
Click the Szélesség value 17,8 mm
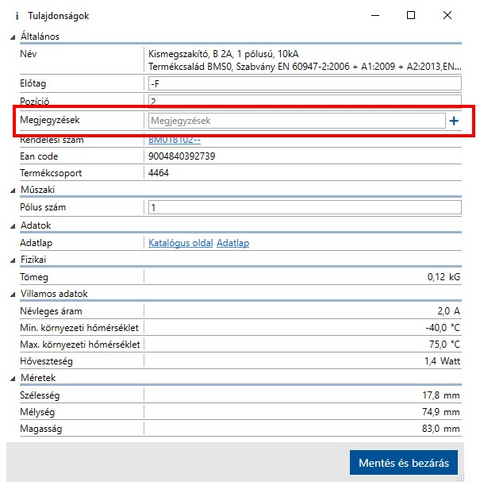tap(441, 395)
